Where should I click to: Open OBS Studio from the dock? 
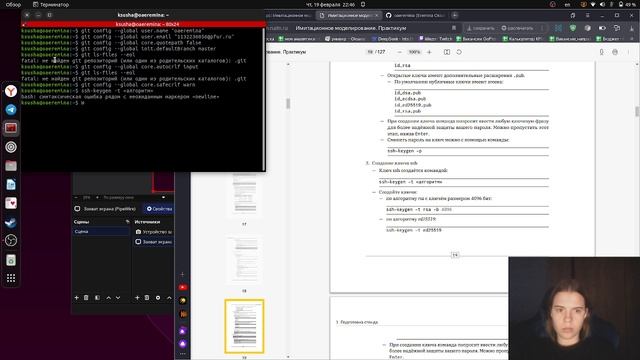click(x=11, y=240)
